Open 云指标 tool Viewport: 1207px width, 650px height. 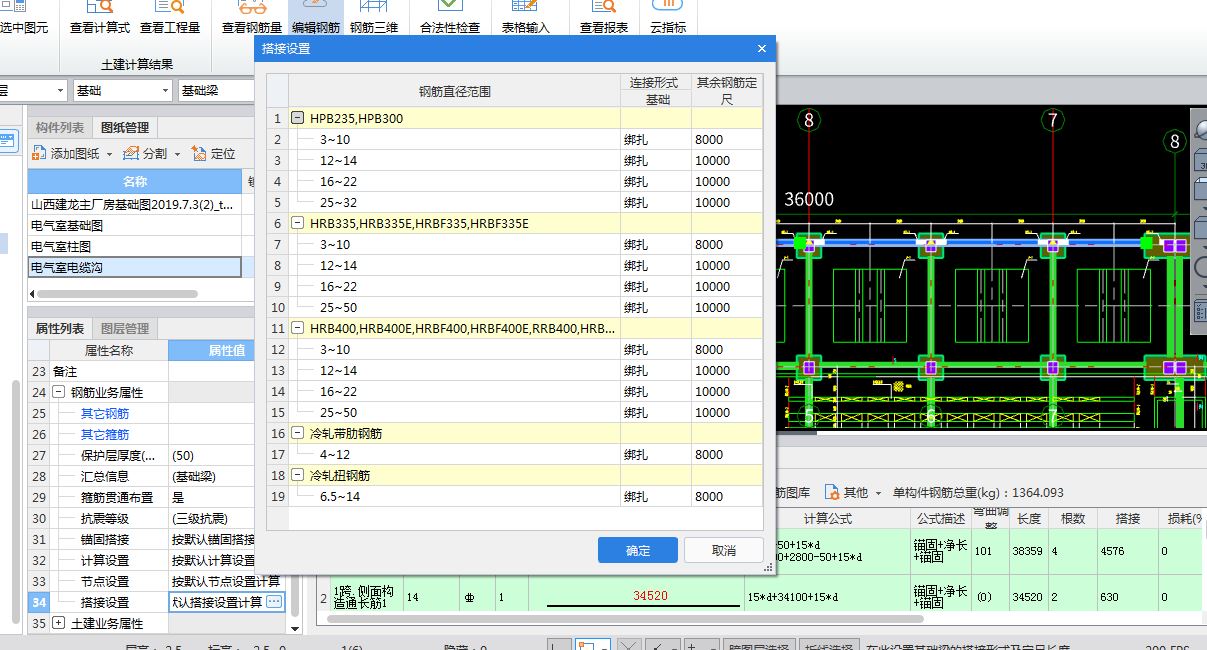pyautogui.click(x=668, y=18)
